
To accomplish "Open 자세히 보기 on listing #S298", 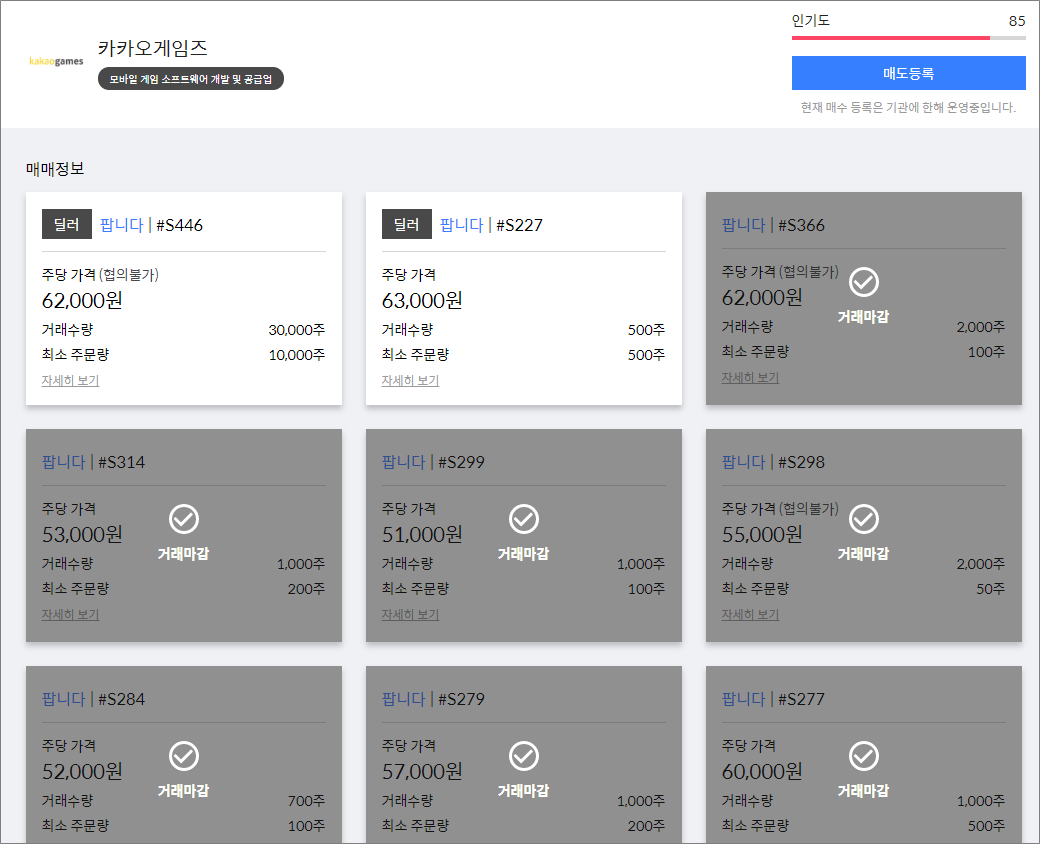I will tap(750, 615).
